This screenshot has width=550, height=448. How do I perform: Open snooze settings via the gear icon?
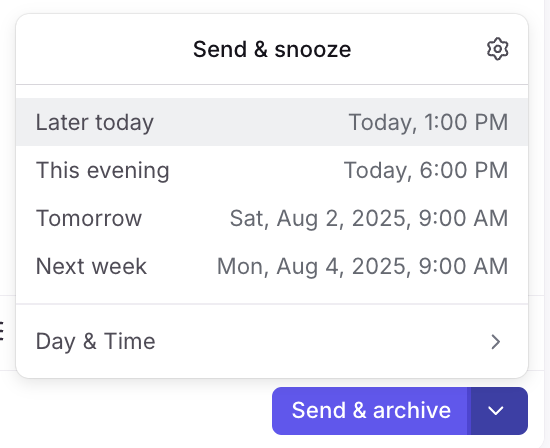click(497, 49)
